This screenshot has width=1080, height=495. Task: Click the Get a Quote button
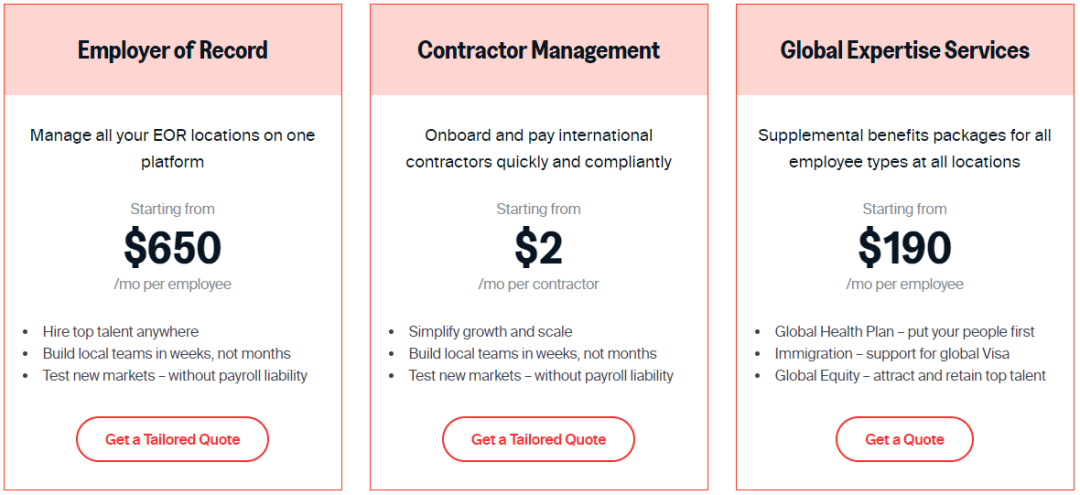(904, 439)
